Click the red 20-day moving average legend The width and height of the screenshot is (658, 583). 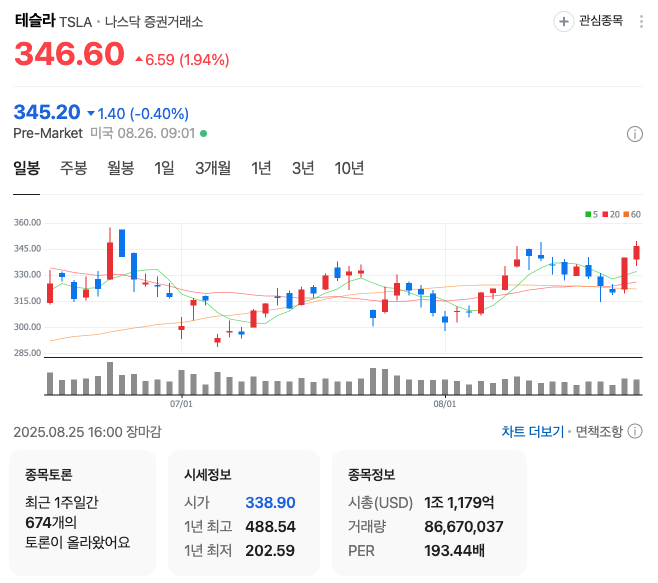(x=611, y=214)
